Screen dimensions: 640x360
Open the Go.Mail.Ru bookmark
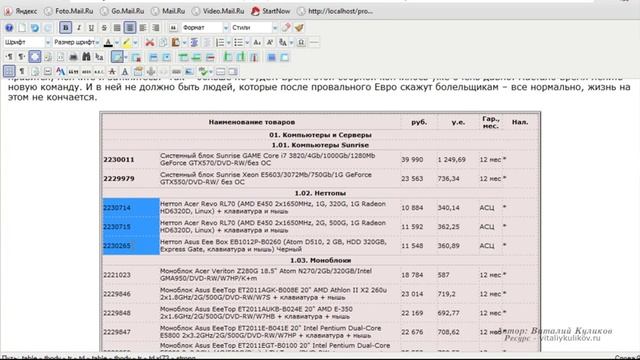coord(122,11)
